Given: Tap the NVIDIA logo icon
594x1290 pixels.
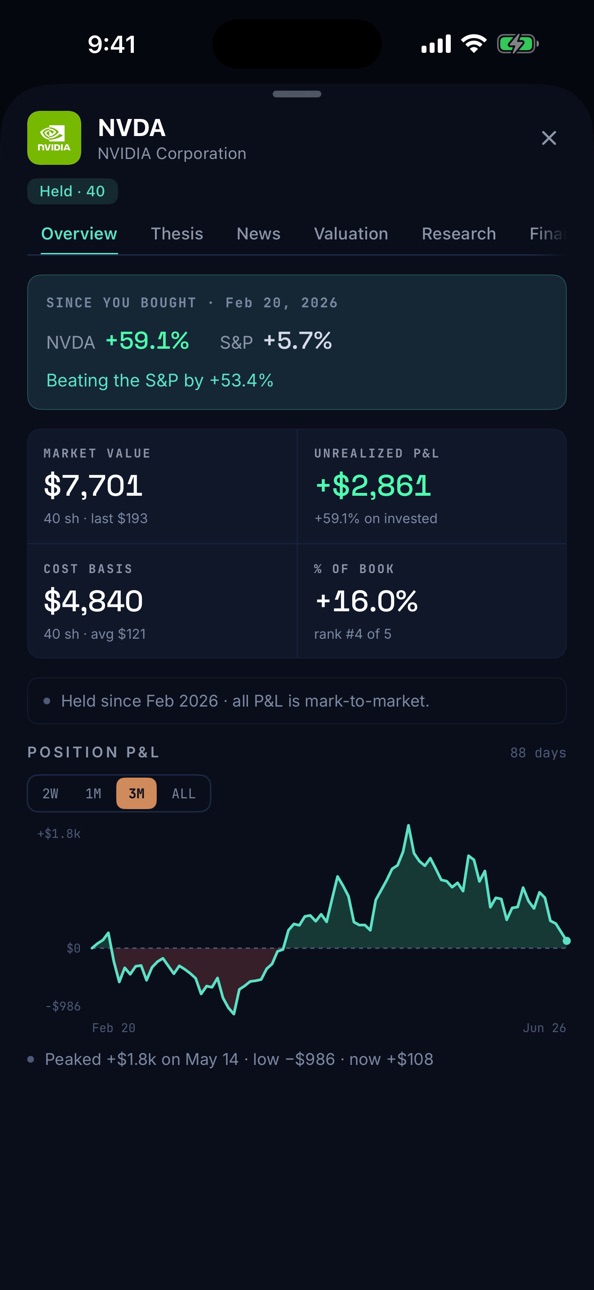Looking at the screenshot, I should [54, 138].
